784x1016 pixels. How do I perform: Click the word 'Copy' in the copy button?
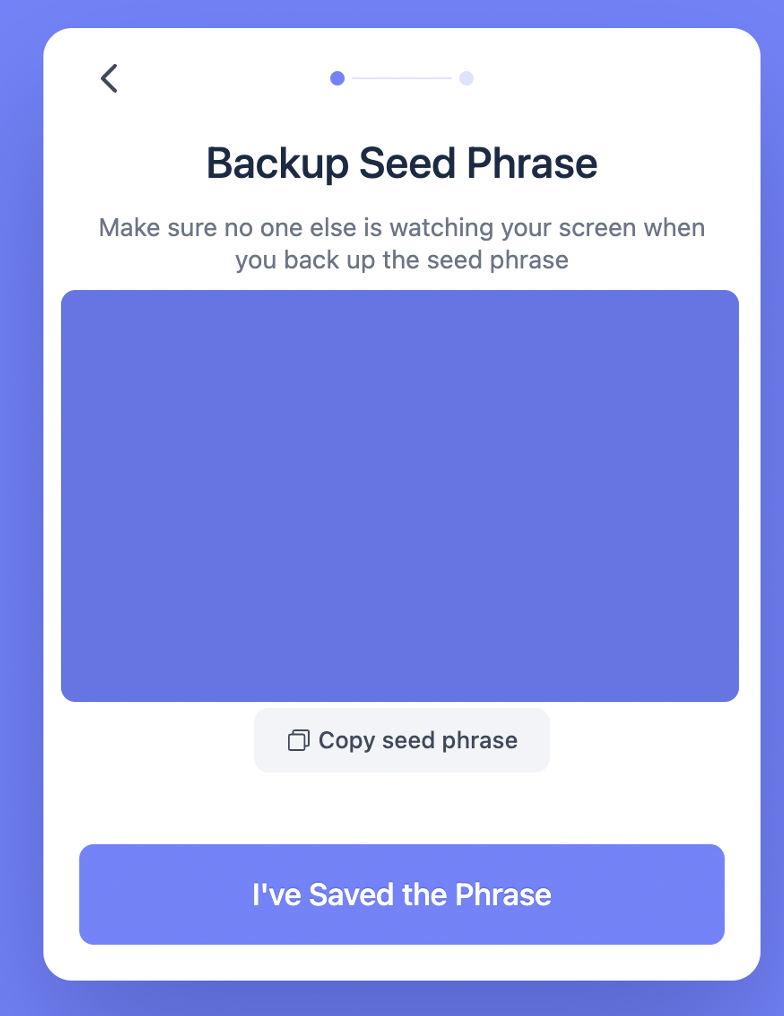[347, 741]
